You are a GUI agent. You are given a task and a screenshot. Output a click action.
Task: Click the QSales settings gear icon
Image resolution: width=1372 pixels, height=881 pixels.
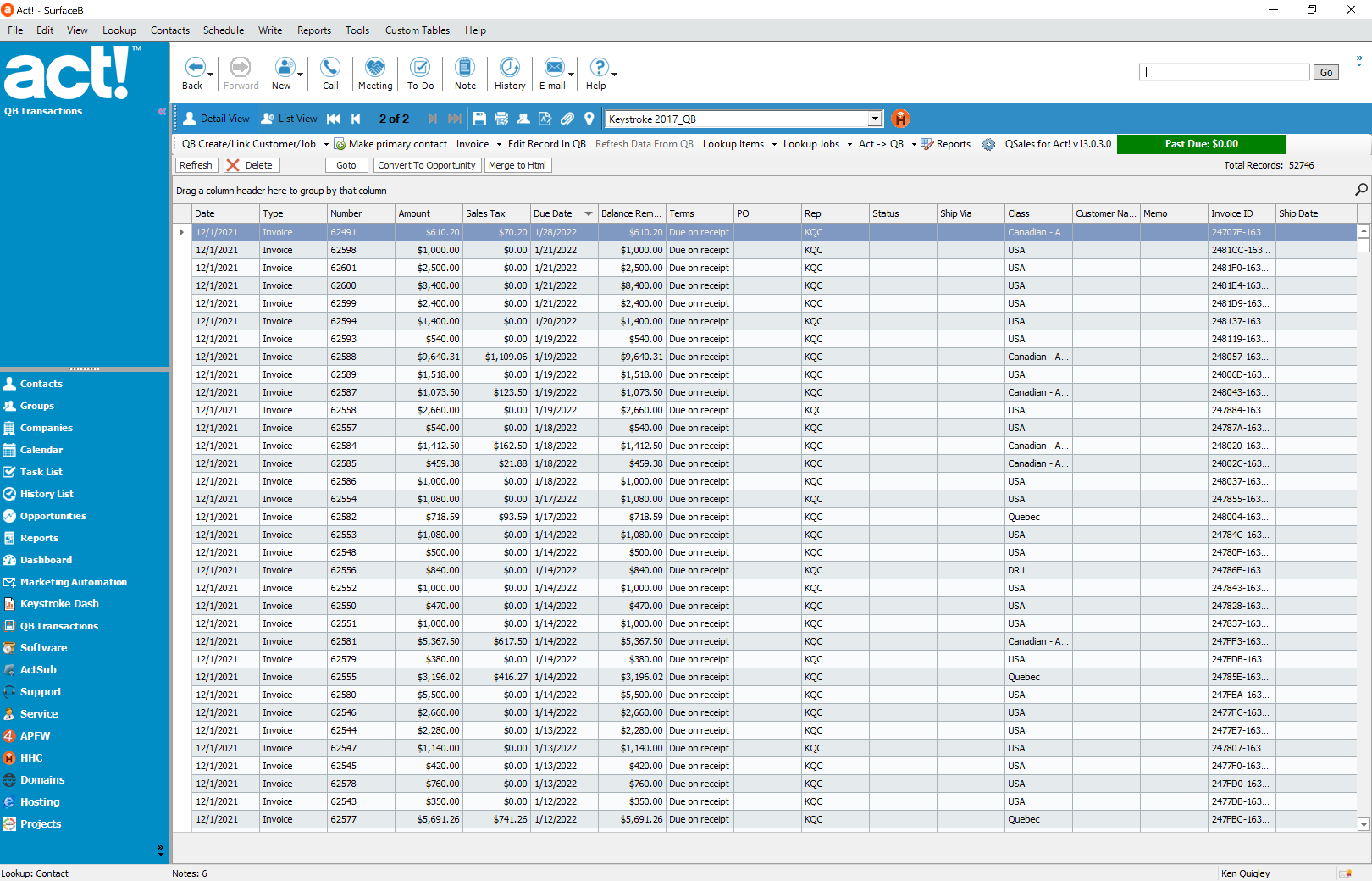pyautogui.click(x=988, y=144)
